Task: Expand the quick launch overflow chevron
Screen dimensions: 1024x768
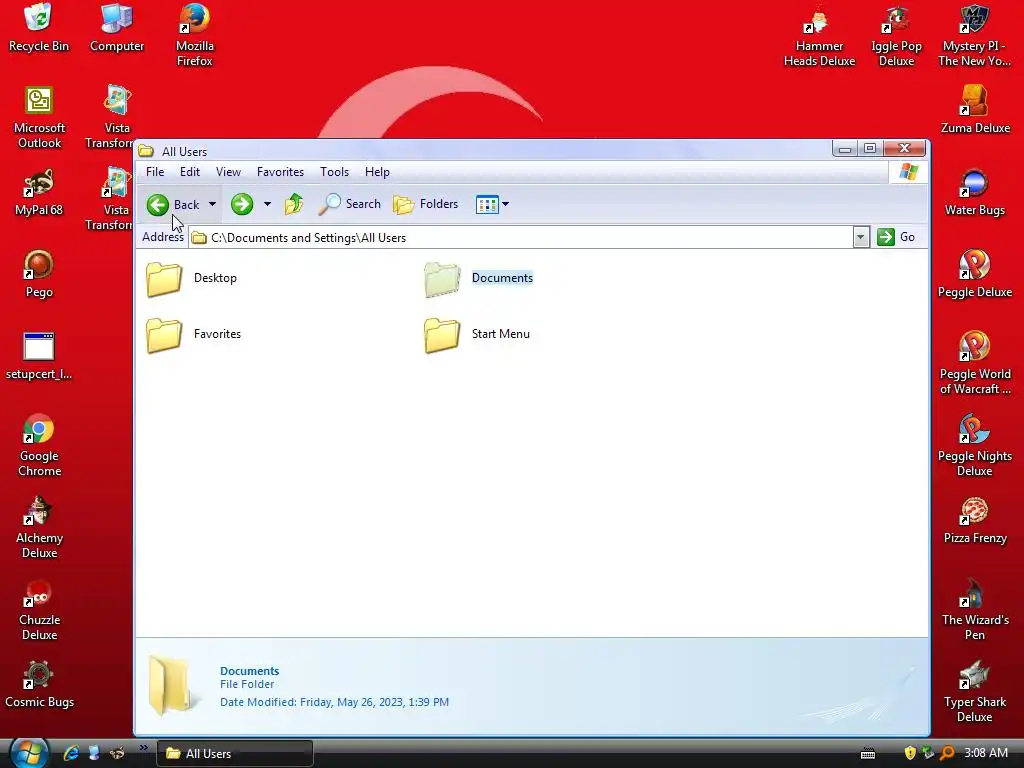Action: pyautogui.click(x=144, y=748)
